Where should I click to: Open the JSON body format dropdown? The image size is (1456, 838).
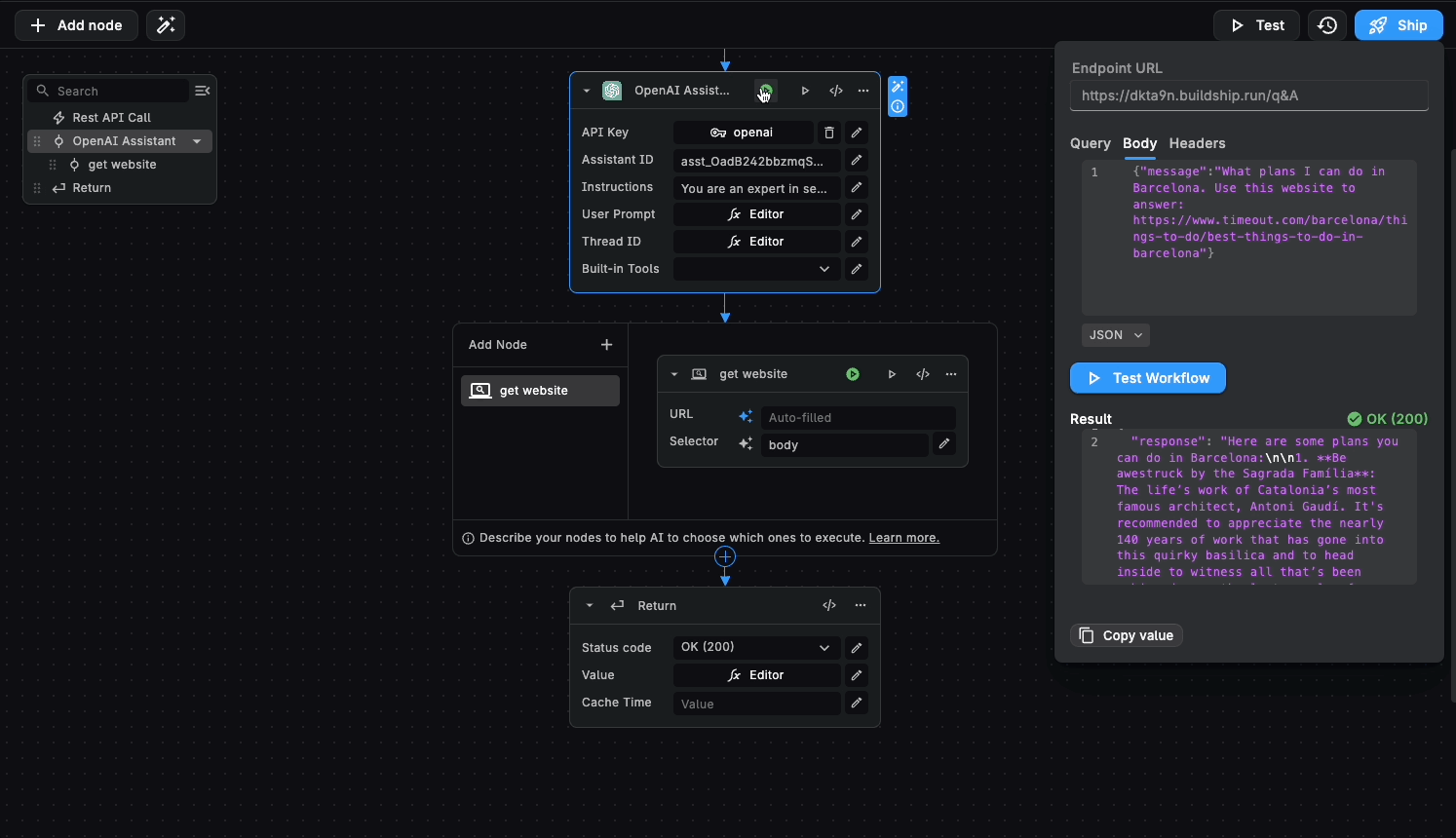coord(1115,335)
